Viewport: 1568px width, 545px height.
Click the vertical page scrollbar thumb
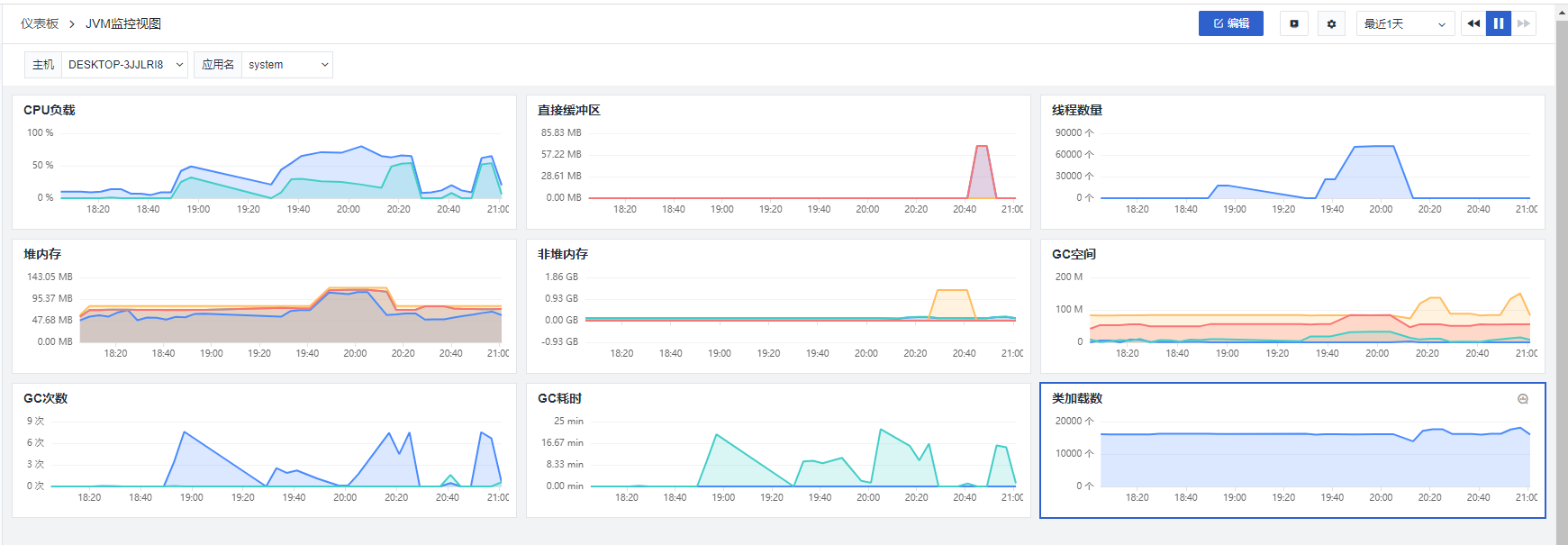pyautogui.click(x=1562, y=284)
